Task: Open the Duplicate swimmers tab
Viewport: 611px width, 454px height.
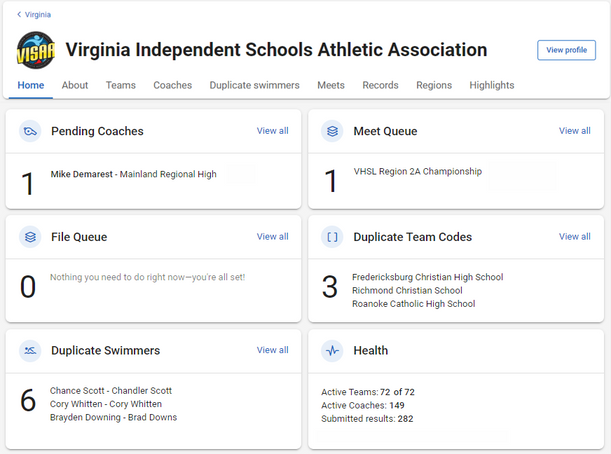Action: (254, 85)
